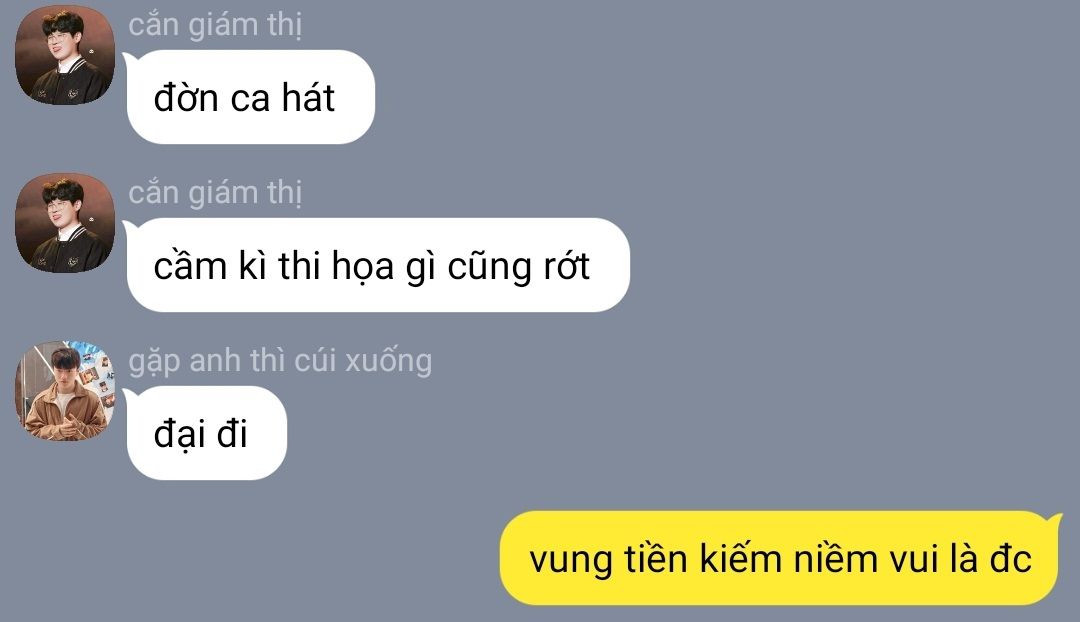Click the word "niềm" in the yellow message
Screen dimensions: 1080x622
[x=835, y=559]
